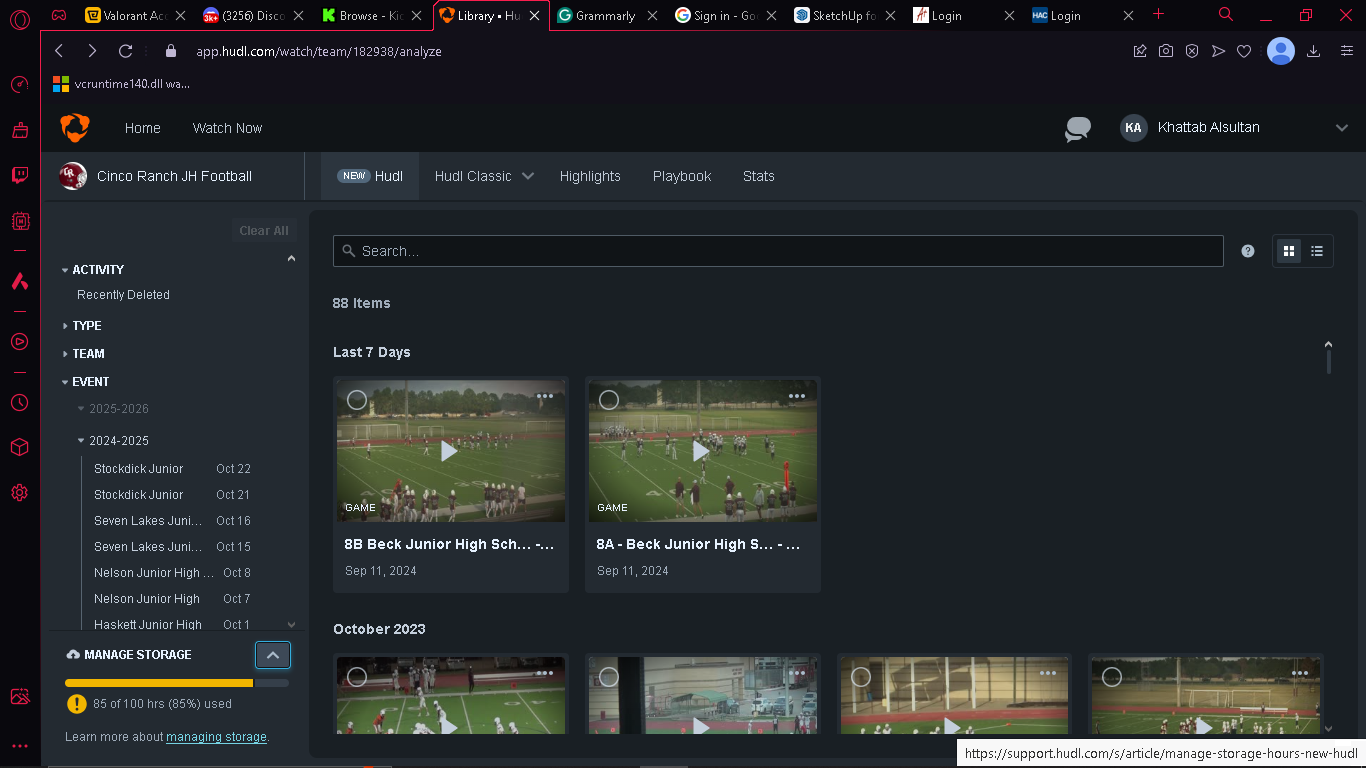
Task: Go to the Home nav item
Action: [143, 128]
